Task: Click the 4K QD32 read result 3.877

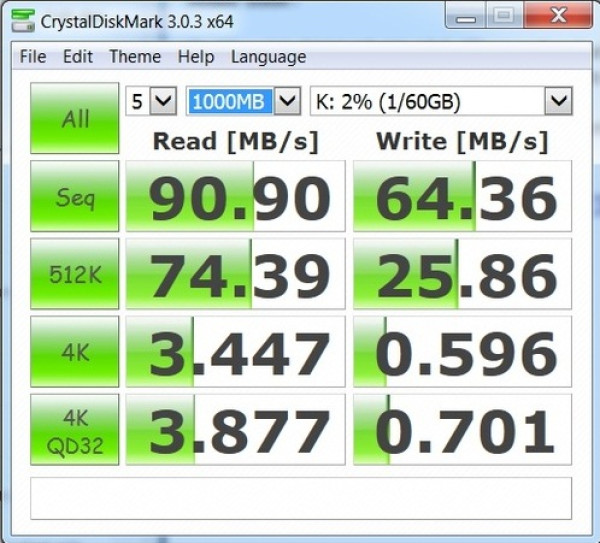Action: (x=235, y=430)
